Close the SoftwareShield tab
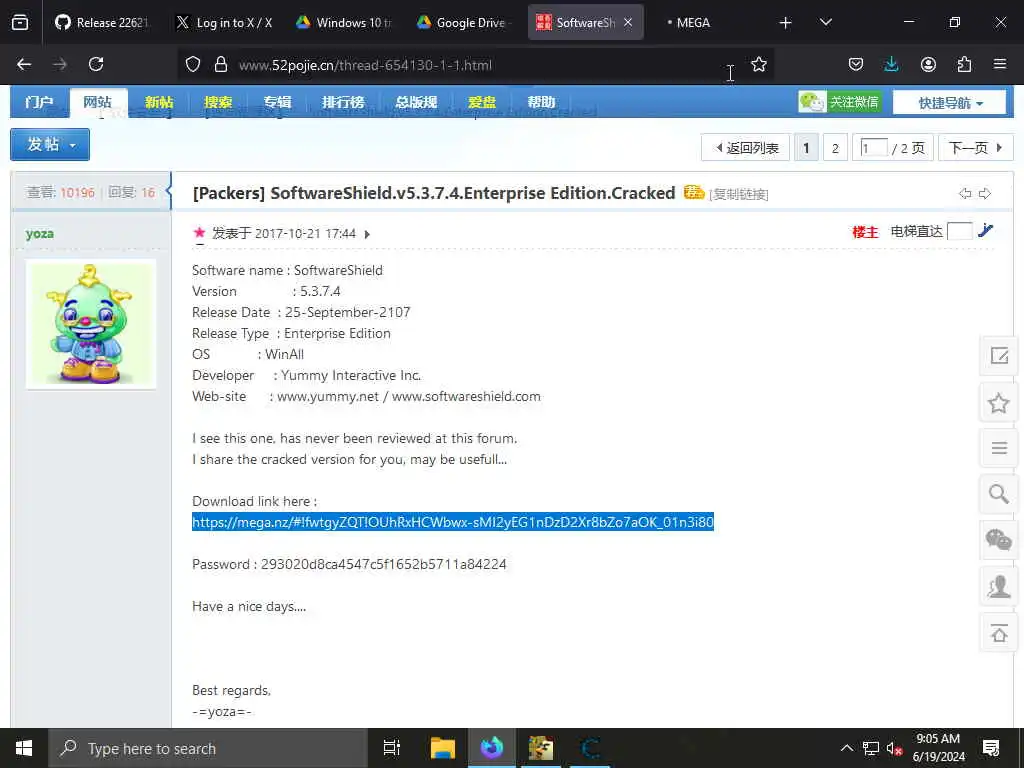1024x768 pixels. coord(628,23)
